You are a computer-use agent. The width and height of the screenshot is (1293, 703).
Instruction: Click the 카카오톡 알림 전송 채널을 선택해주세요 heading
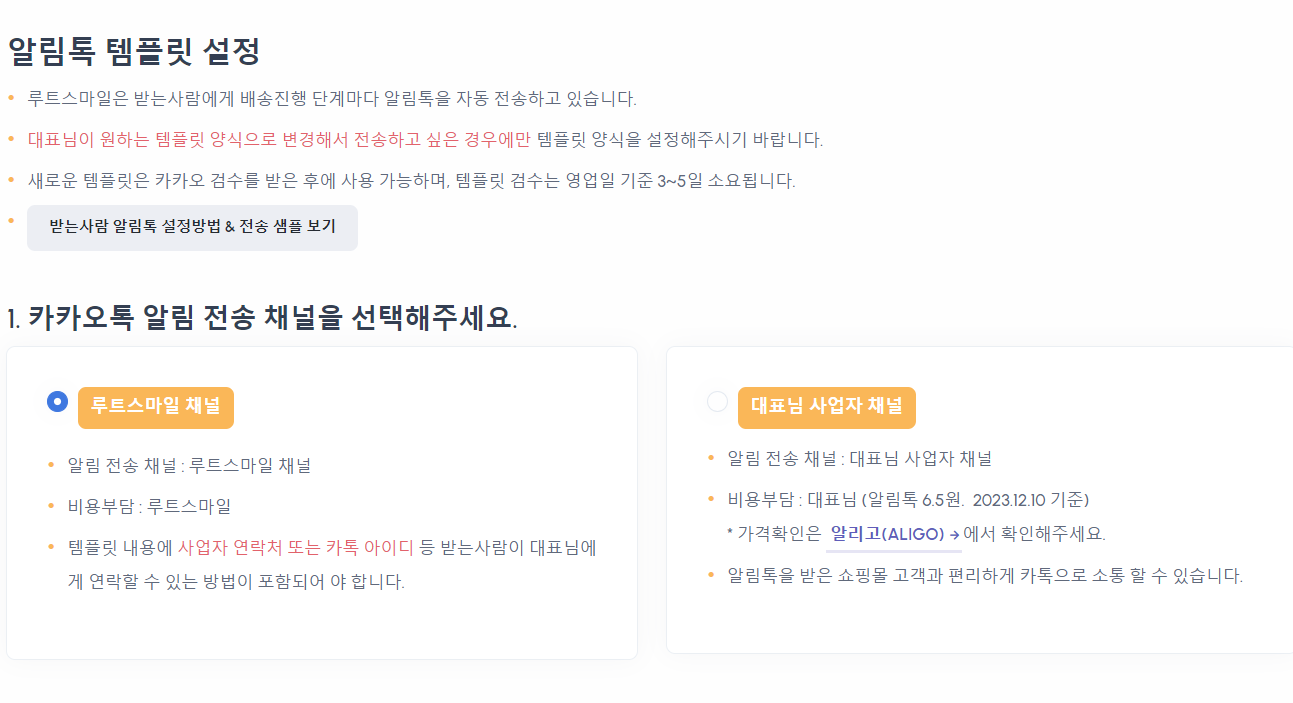(x=270, y=318)
